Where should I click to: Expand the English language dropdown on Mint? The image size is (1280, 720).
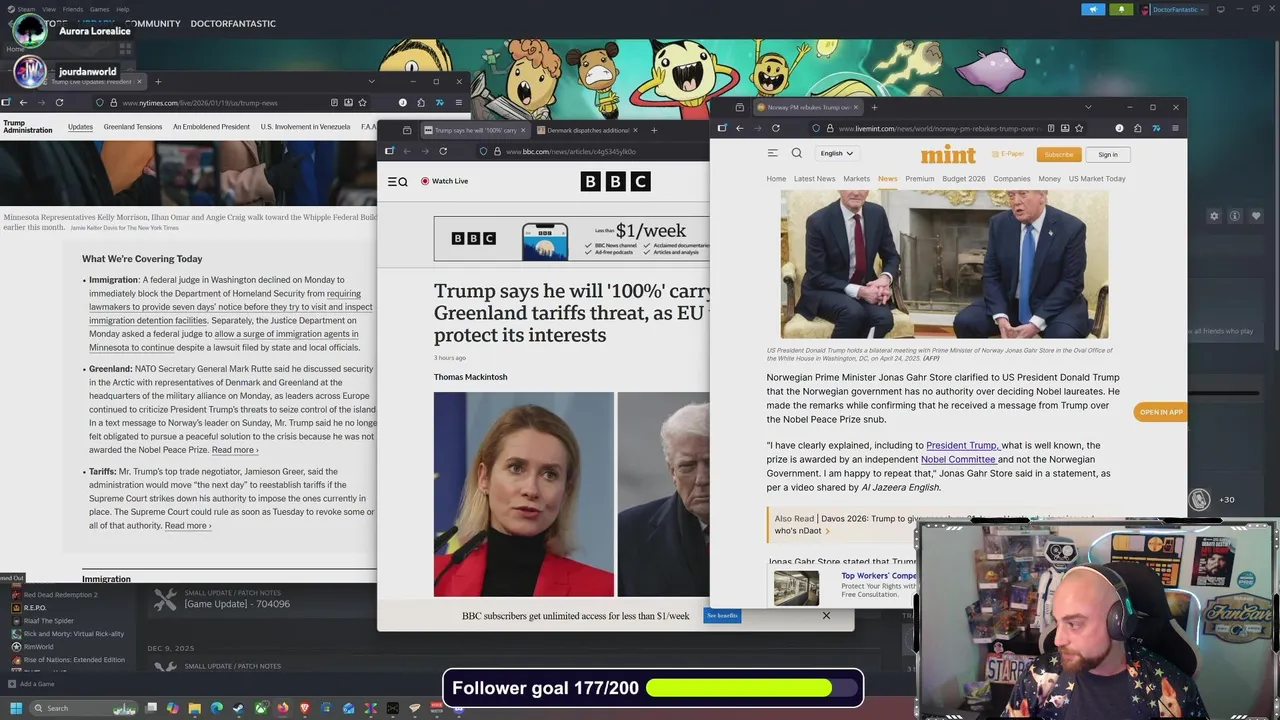point(837,153)
